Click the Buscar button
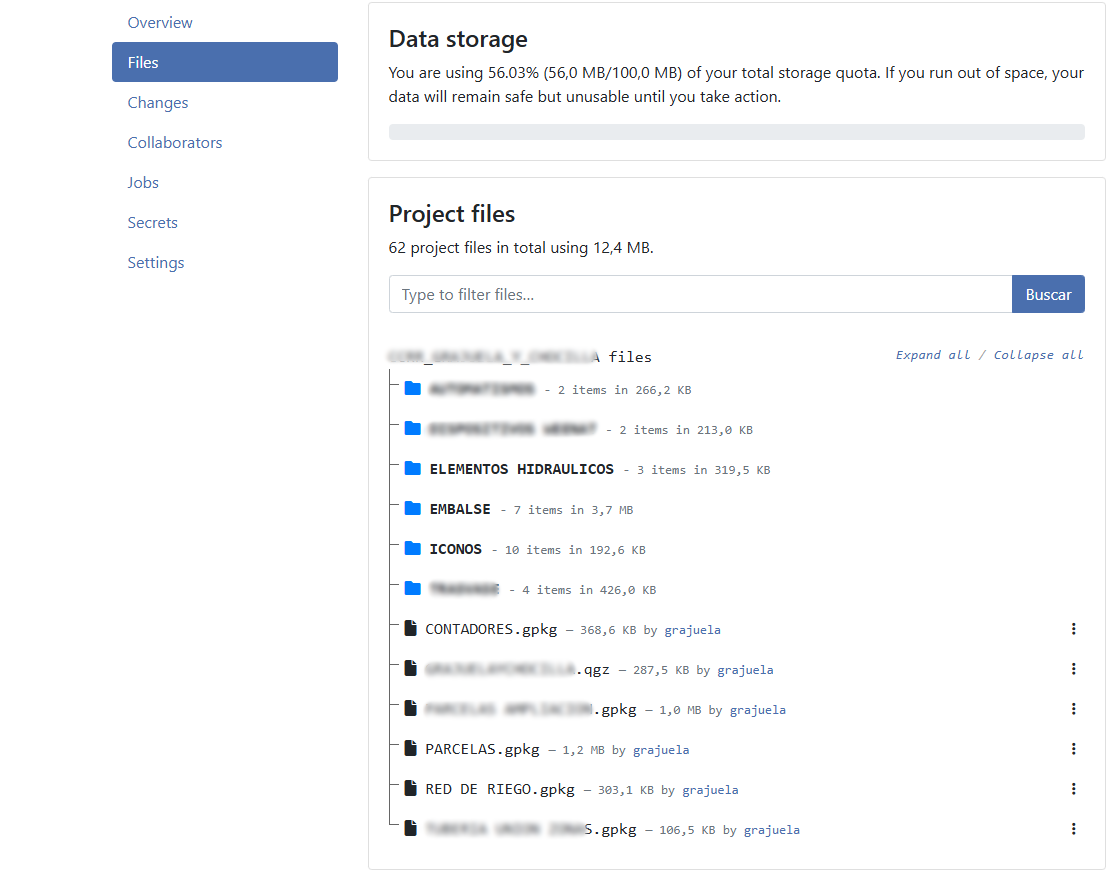This screenshot has height=871, width=1120. (x=1048, y=294)
